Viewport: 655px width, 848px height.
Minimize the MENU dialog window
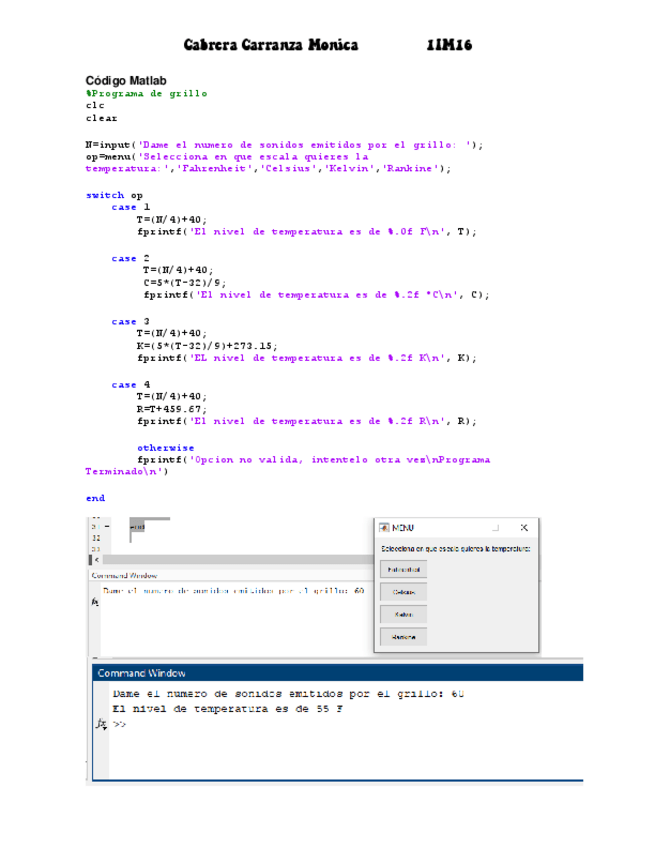pyautogui.click(x=494, y=527)
